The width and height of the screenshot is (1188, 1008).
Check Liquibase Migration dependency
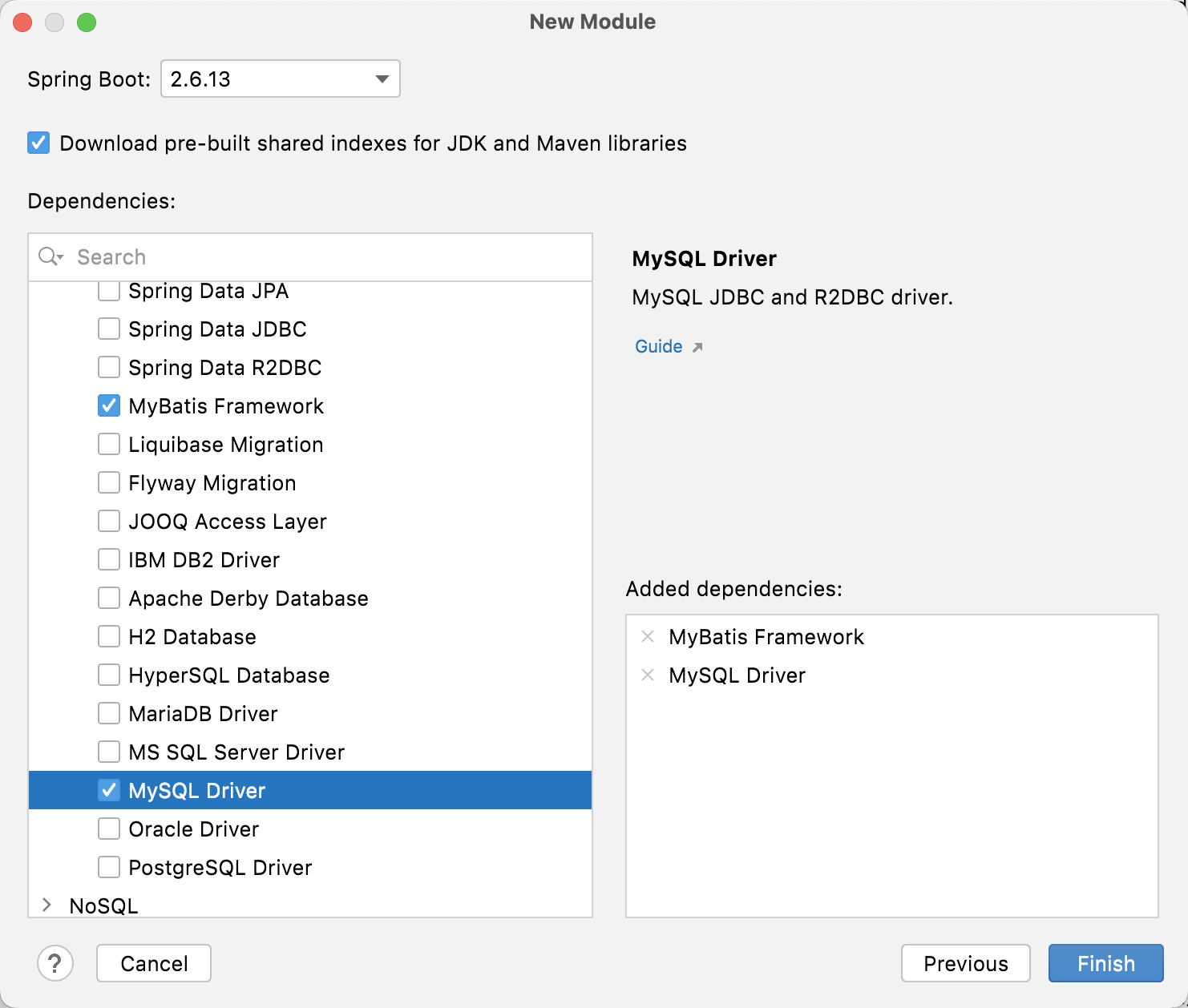click(109, 444)
